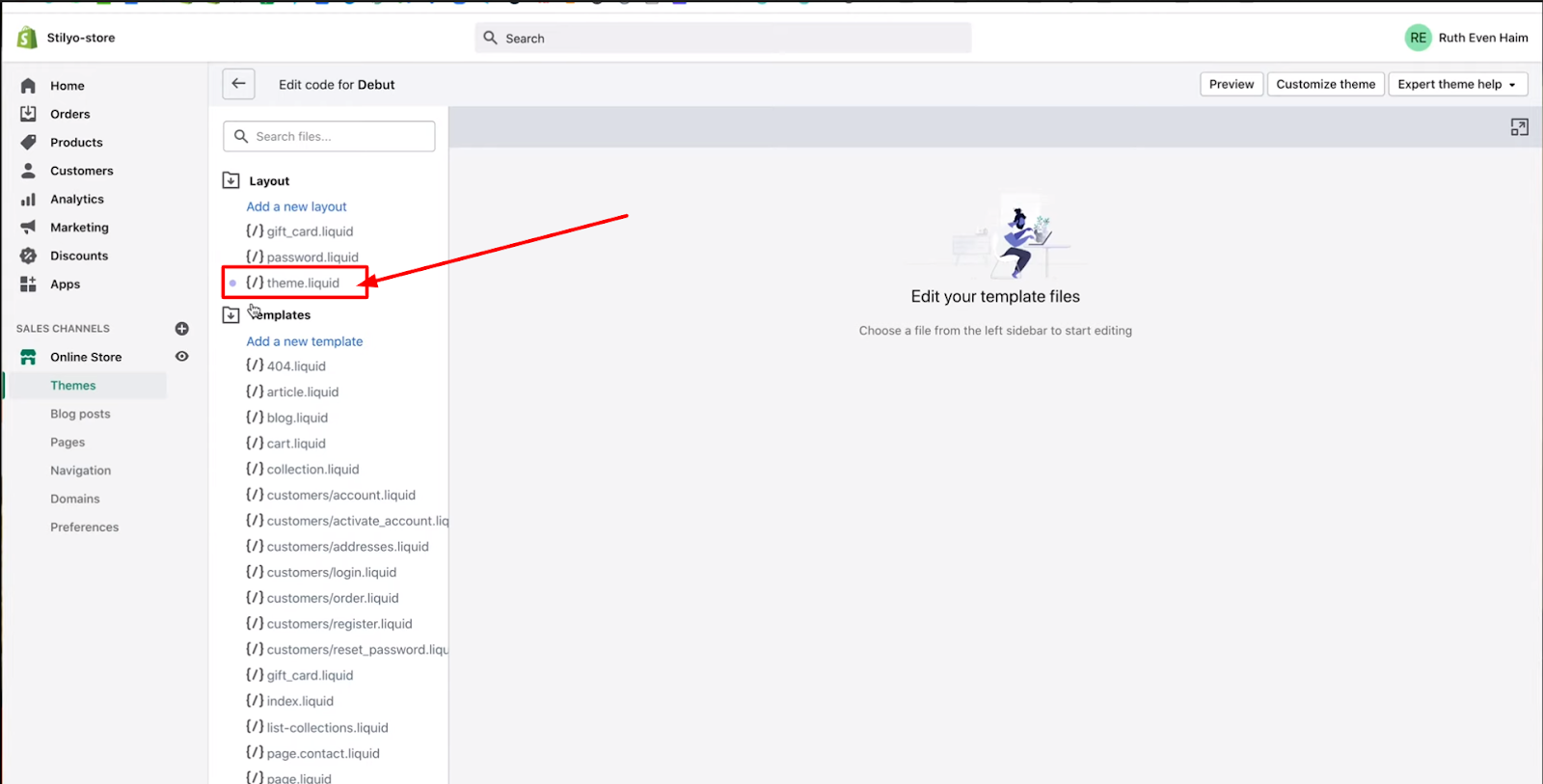Click the Discounts icon in the sidebar
Image resolution: width=1543 pixels, height=784 pixels.
pos(28,256)
